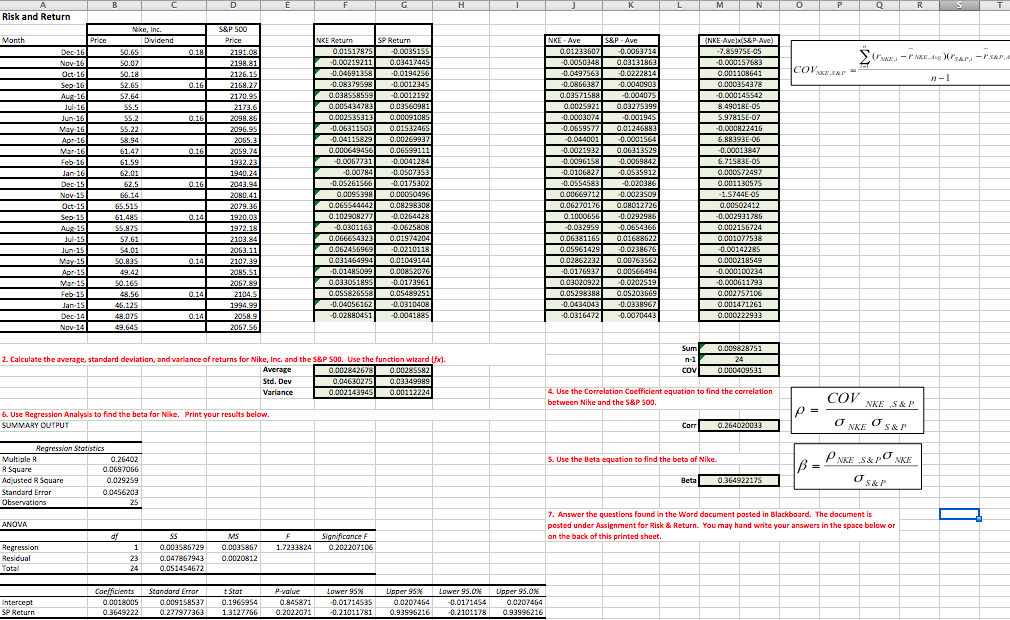The image size is (1010, 620).
Task: Click the Std. Dev cell 0.046302750
Action: [x=345, y=380]
